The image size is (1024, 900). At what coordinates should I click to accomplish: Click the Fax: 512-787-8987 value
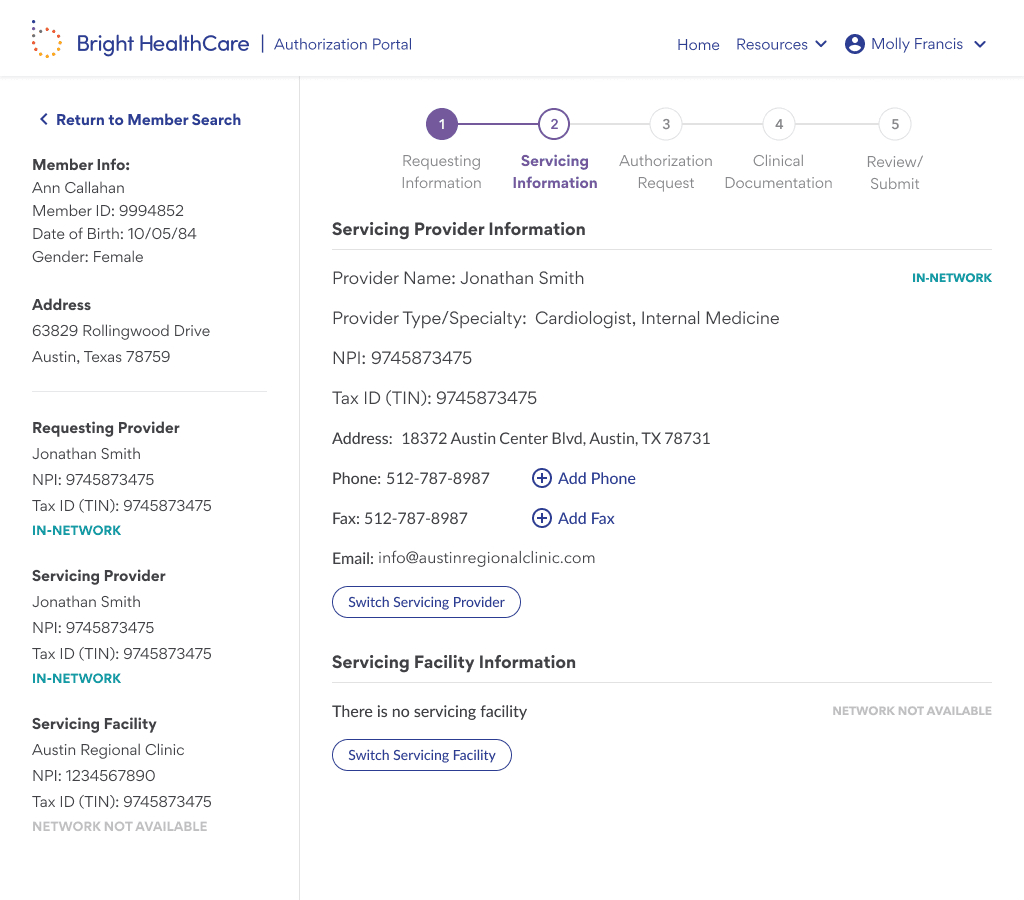(x=400, y=518)
